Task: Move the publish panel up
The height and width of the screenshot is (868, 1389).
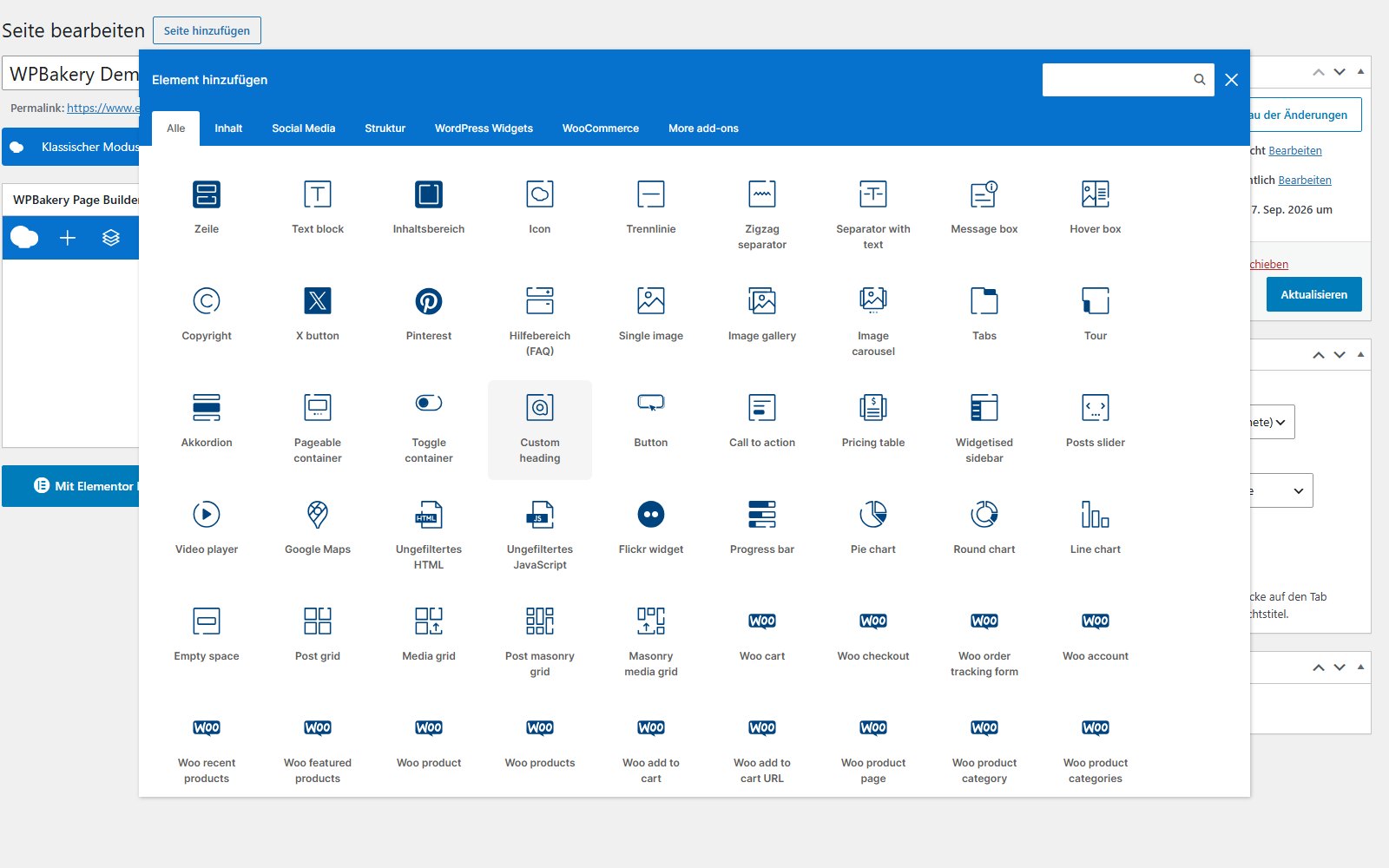Action: click(1319, 72)
